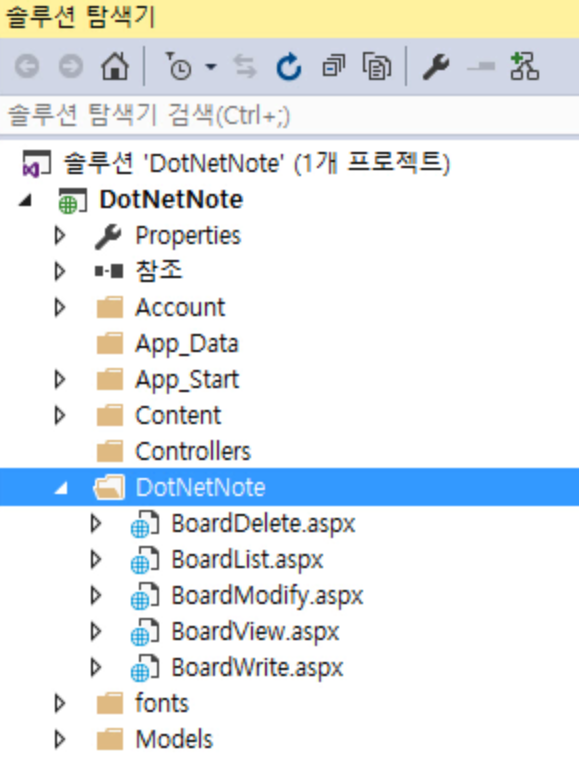Select the DotNetNote project name
Viewport: 579px width, 758px height.
pyautogui.click(x=171, y=200)
